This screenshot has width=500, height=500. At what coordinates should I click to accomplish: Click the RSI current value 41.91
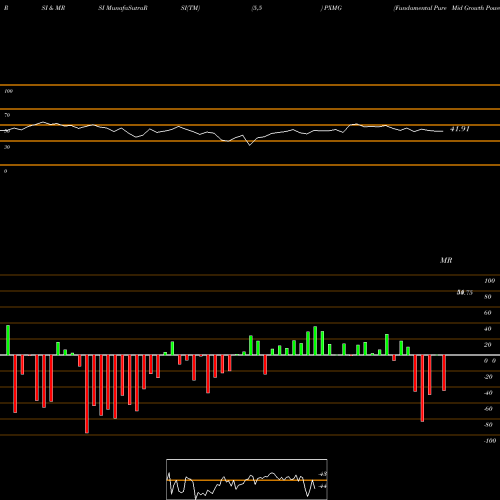point(460,129)
